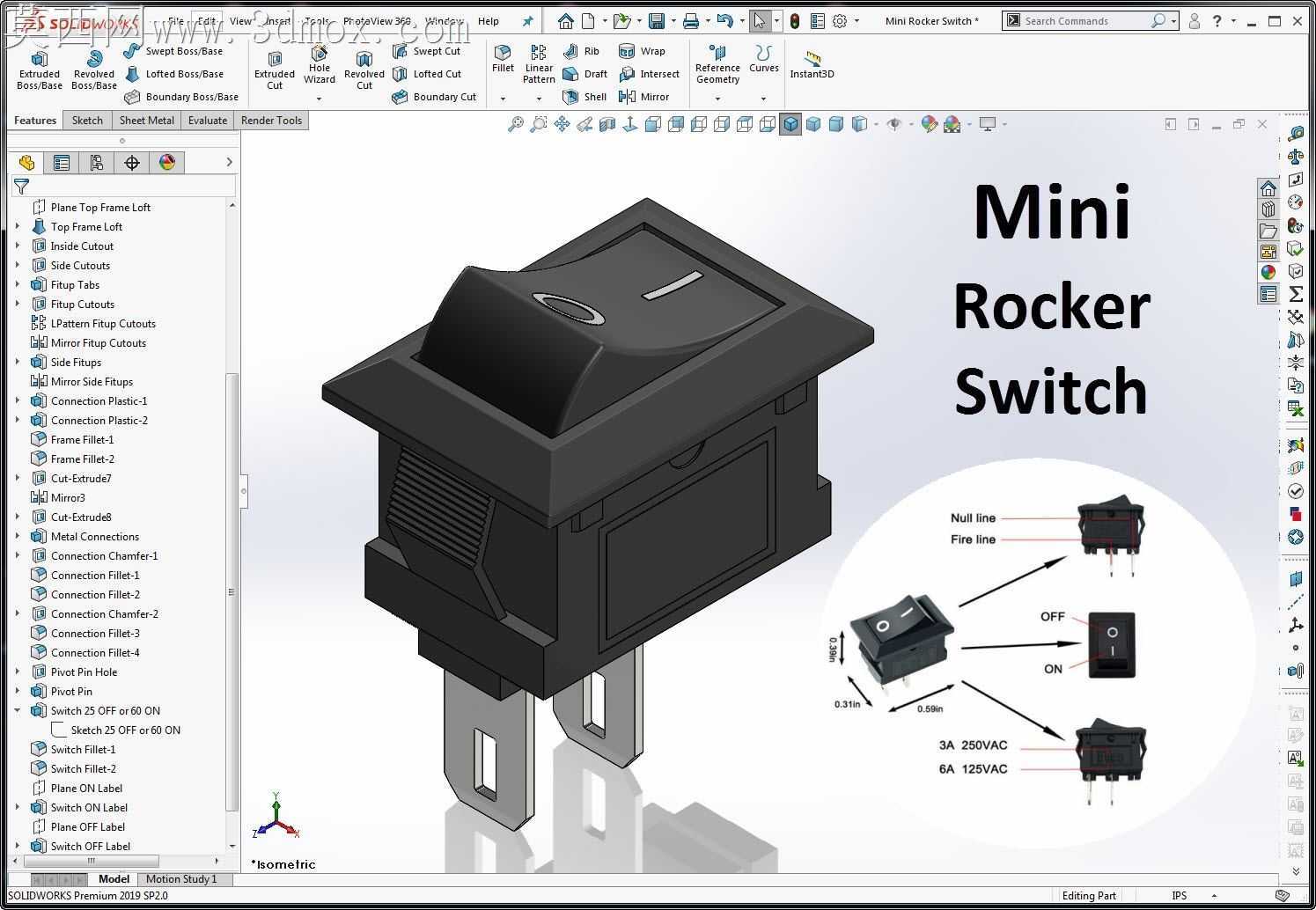Screen dimensions: 1316x910
Task: Expand the Inside Cutout feature
Action: point(18,246)
